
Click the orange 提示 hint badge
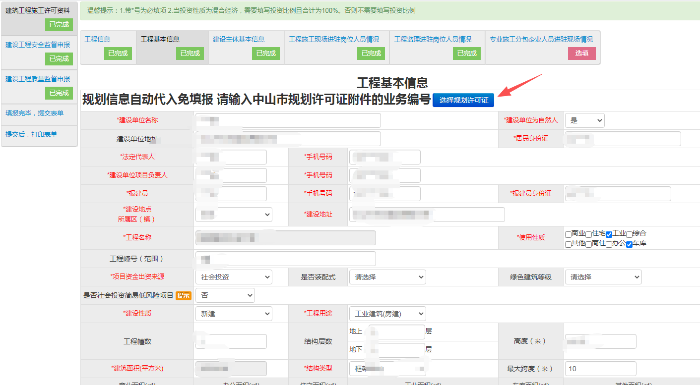pos(183,295)
